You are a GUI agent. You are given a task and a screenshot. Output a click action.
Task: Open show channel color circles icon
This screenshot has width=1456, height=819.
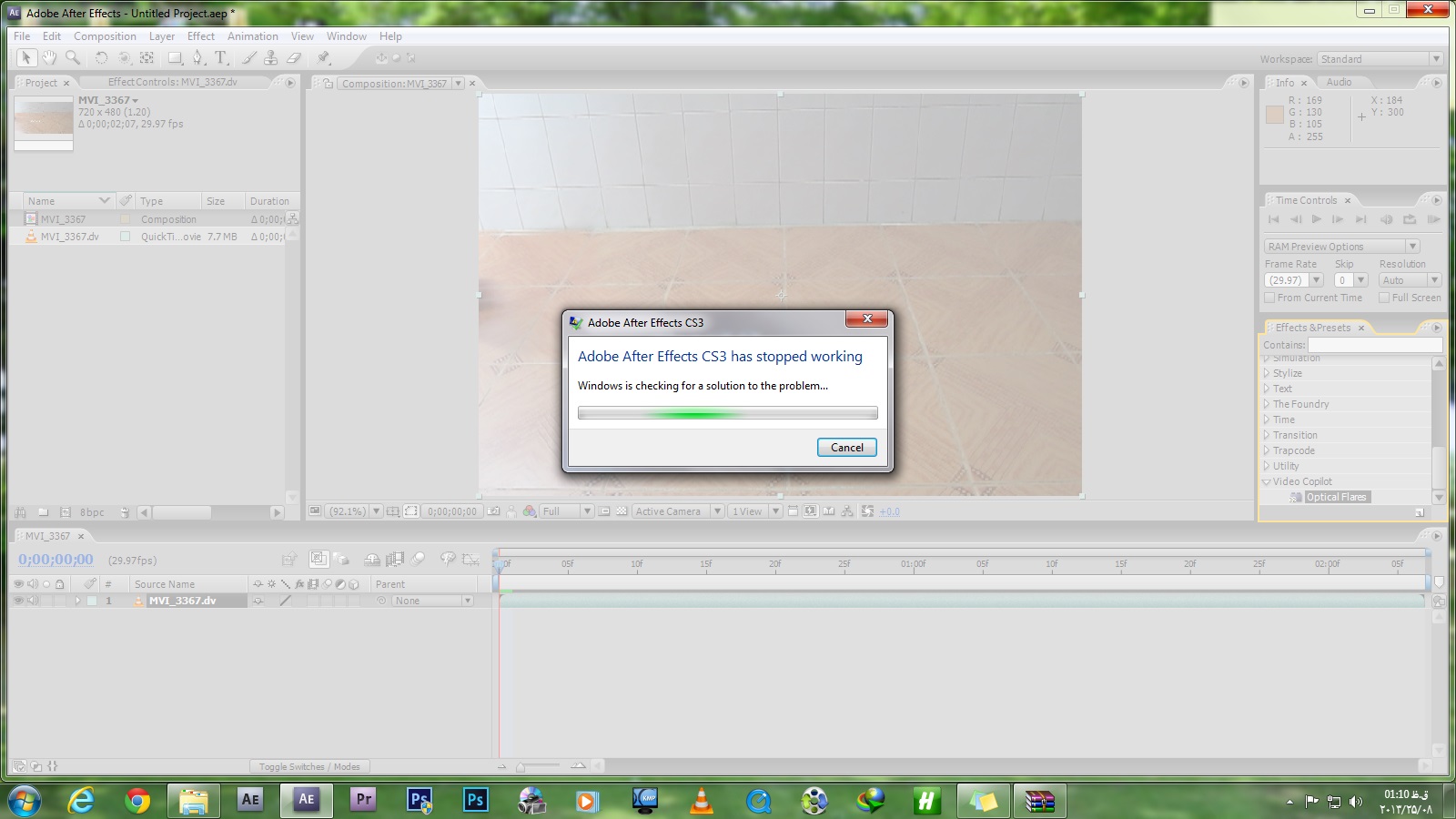[x=529, y=511]
